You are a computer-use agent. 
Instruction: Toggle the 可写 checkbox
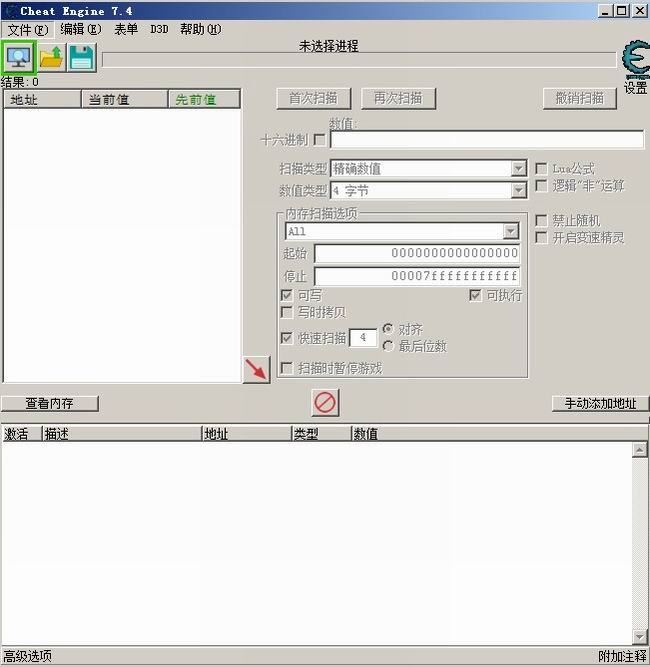click(287, 295)
